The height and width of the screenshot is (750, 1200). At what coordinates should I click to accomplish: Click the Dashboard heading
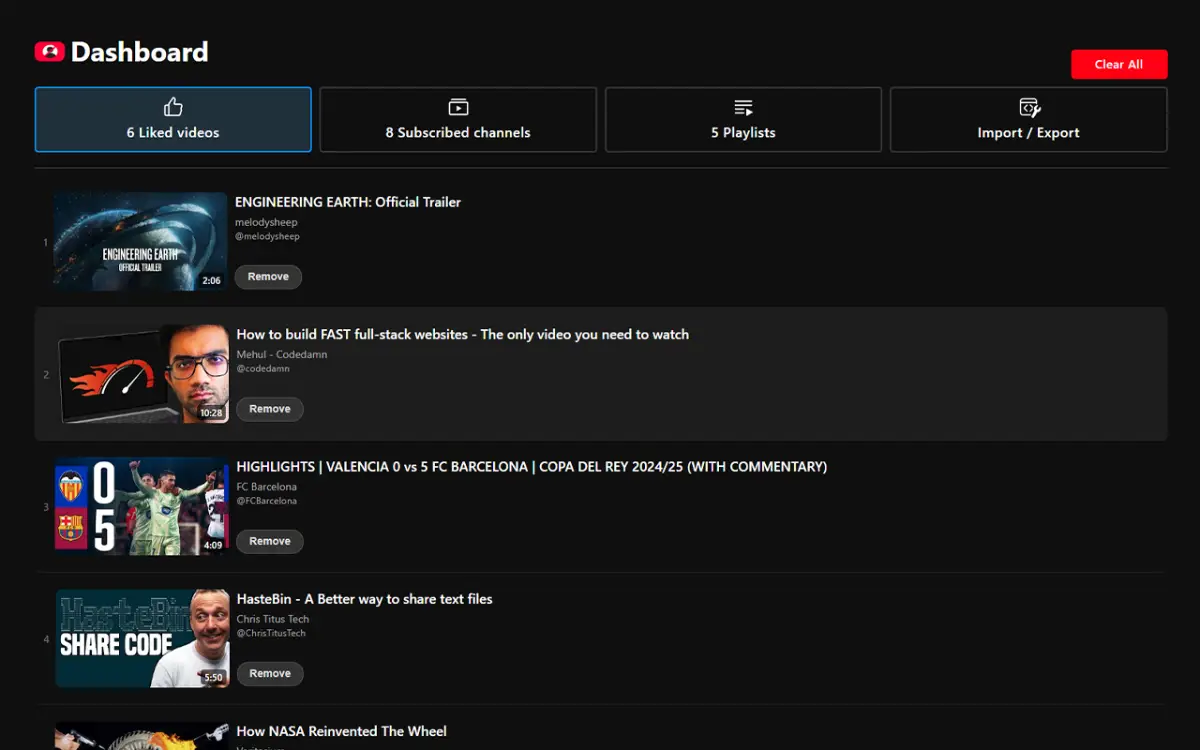[140, 51]
